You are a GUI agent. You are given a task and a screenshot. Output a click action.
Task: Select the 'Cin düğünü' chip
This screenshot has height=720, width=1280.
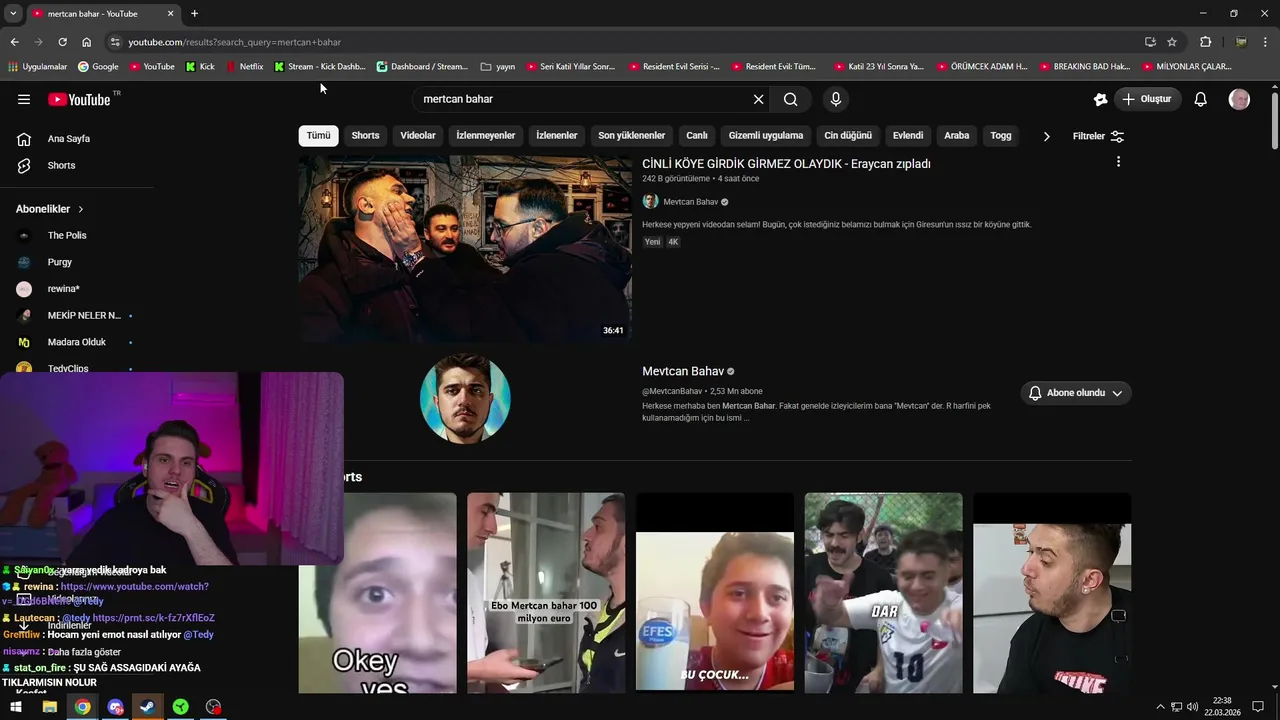point(848,135)
